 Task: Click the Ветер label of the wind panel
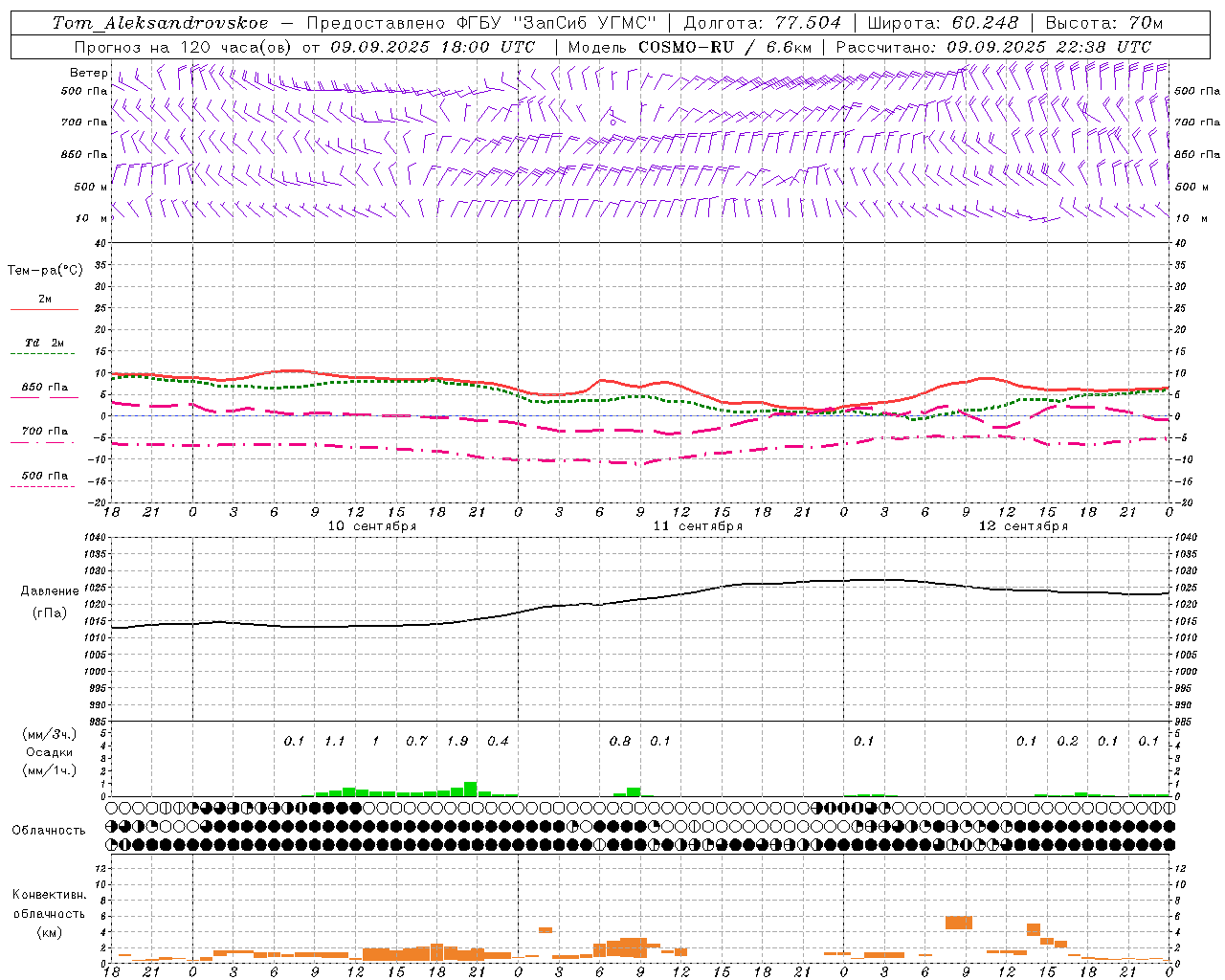click(89, 73)
